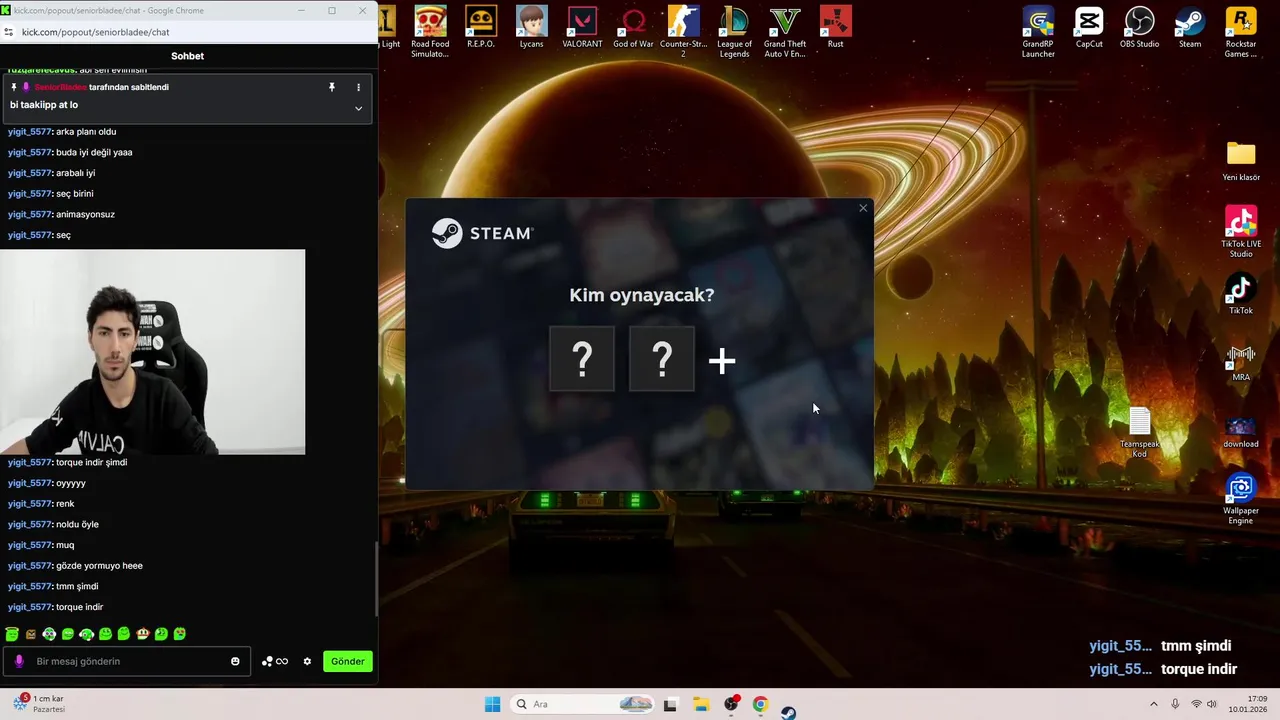Open chat settings gear
Image resolution: width=1280 pixels, height=720 pixels.
[307, 661]
